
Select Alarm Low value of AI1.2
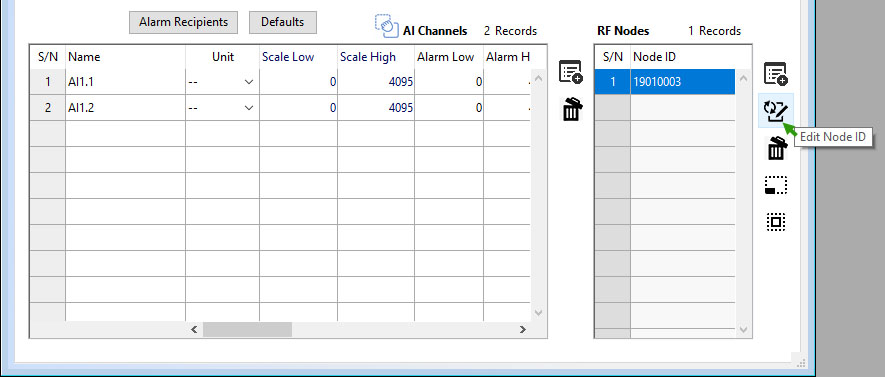pyautogui.click(x=449, y=108)
